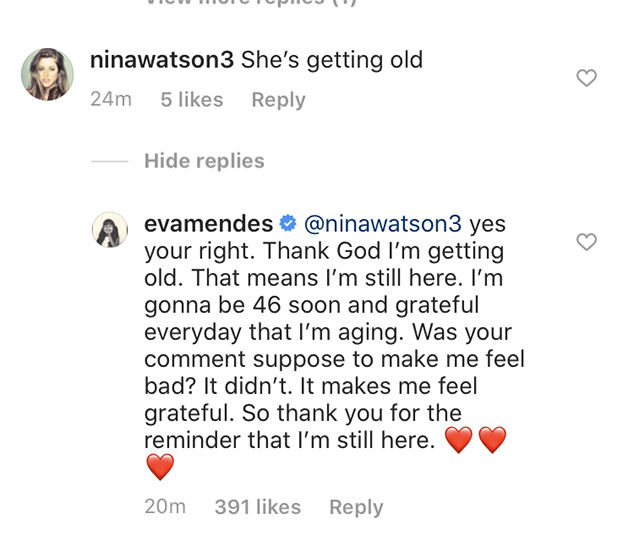View who gave the 5 likes
Screen dimensions: 634x541
pyautogui.click(x=192, y=99)
